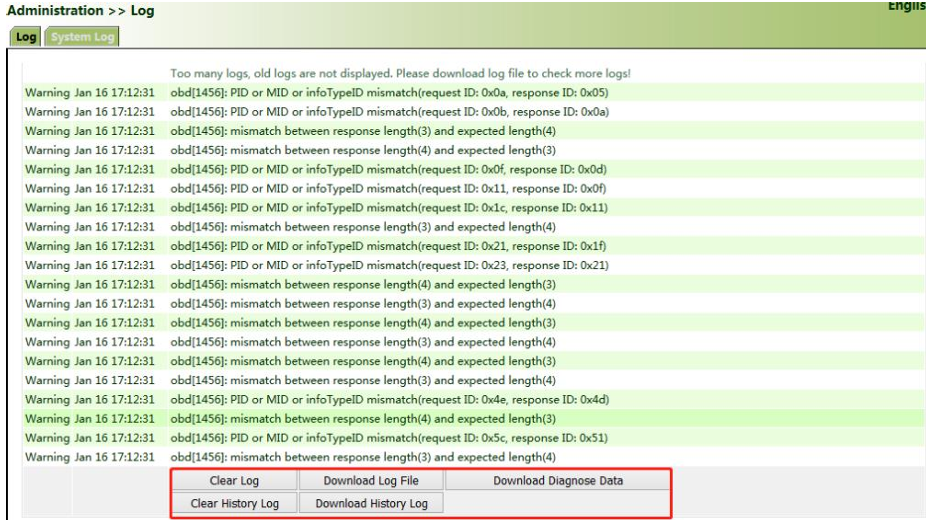Click the Clear Log button

coord(234,480)
